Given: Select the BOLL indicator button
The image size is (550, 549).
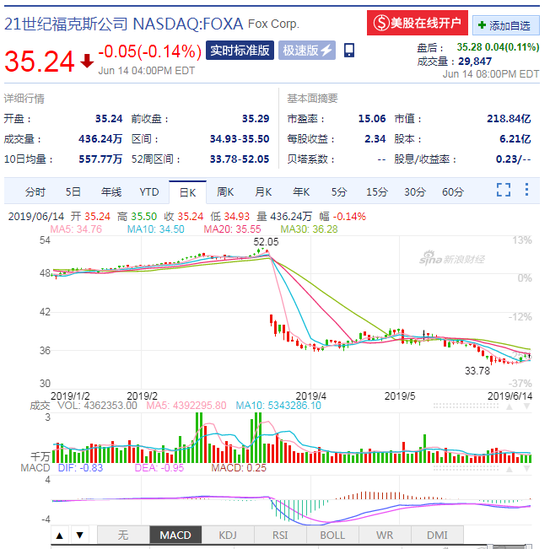Looking at the screenshot, I should click(332, 535).
